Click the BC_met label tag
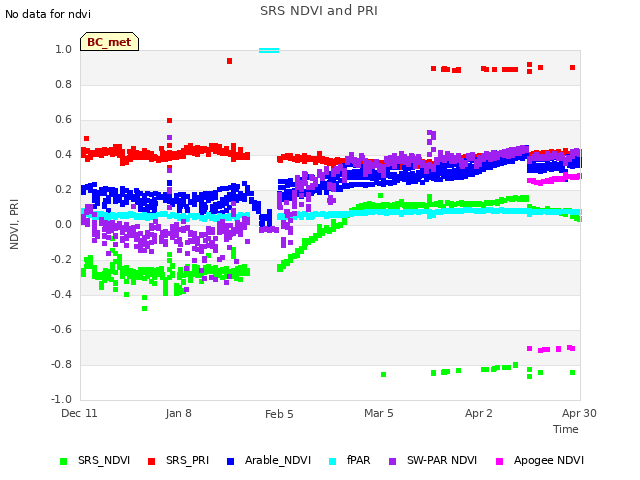 coord(109,42)
